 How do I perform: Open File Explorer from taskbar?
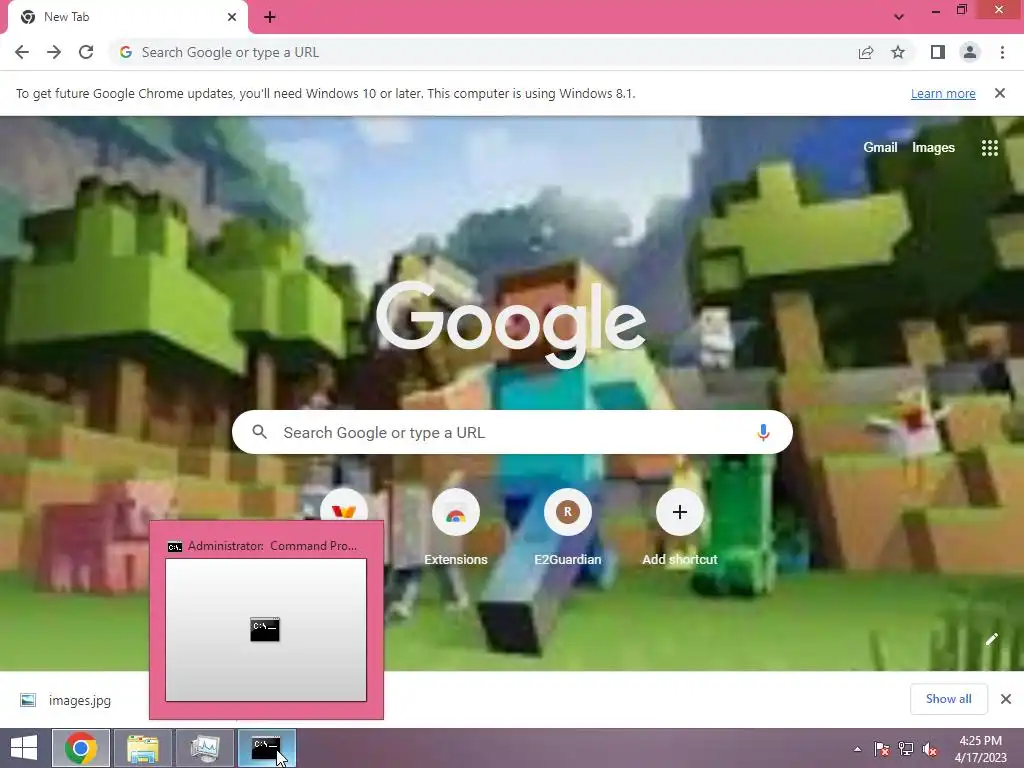143,748
